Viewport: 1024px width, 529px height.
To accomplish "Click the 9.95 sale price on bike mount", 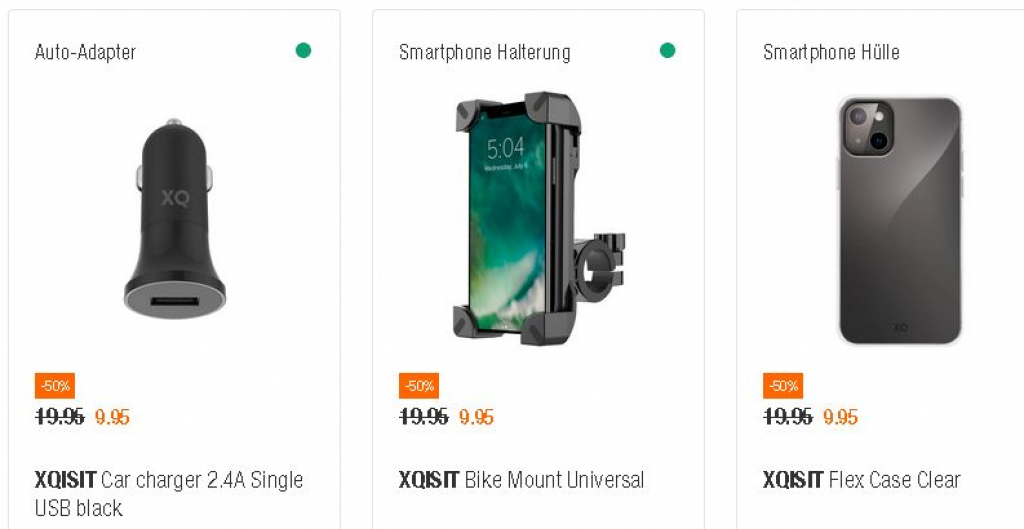I will point(476,417).
